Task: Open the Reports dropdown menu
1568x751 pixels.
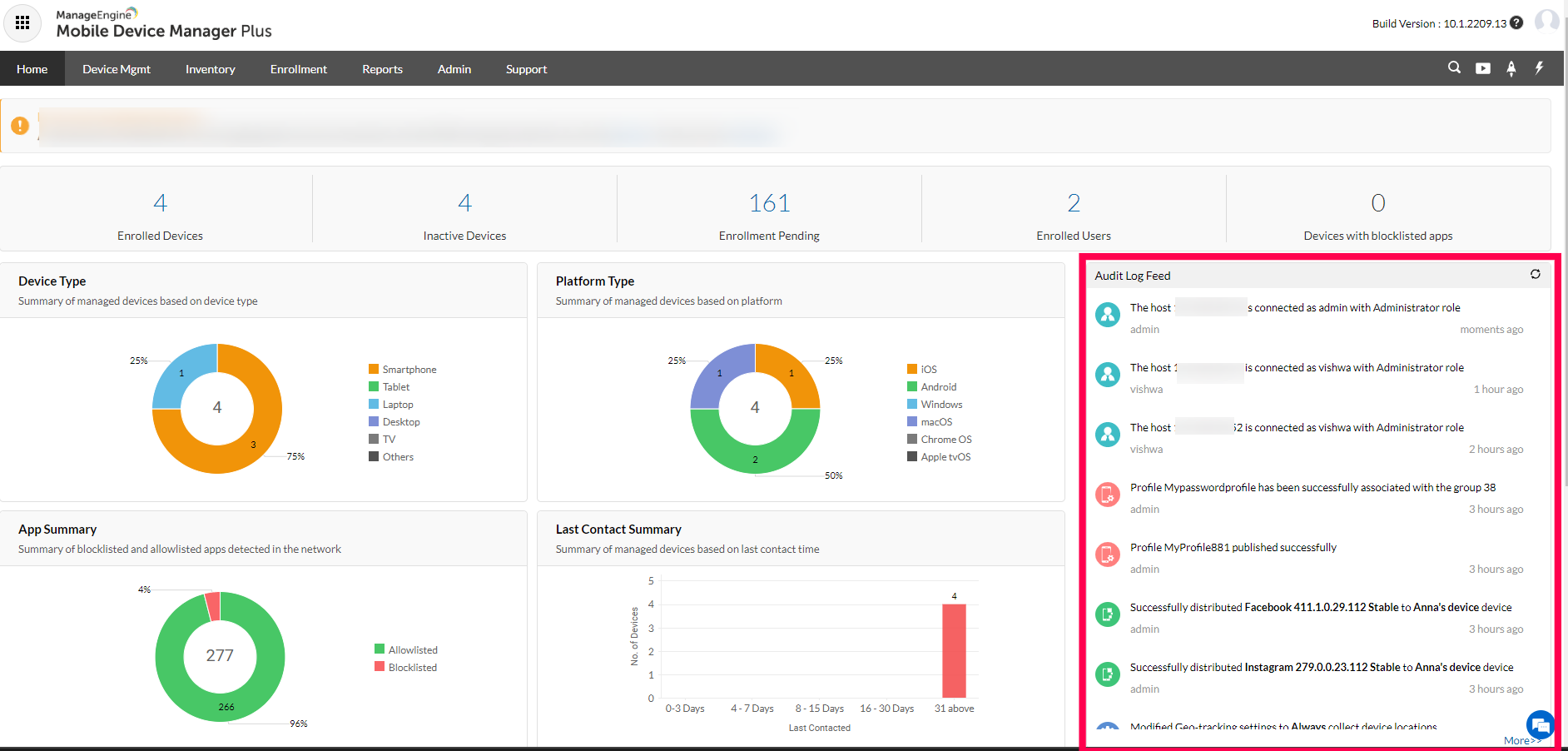Action: point(382,68)
